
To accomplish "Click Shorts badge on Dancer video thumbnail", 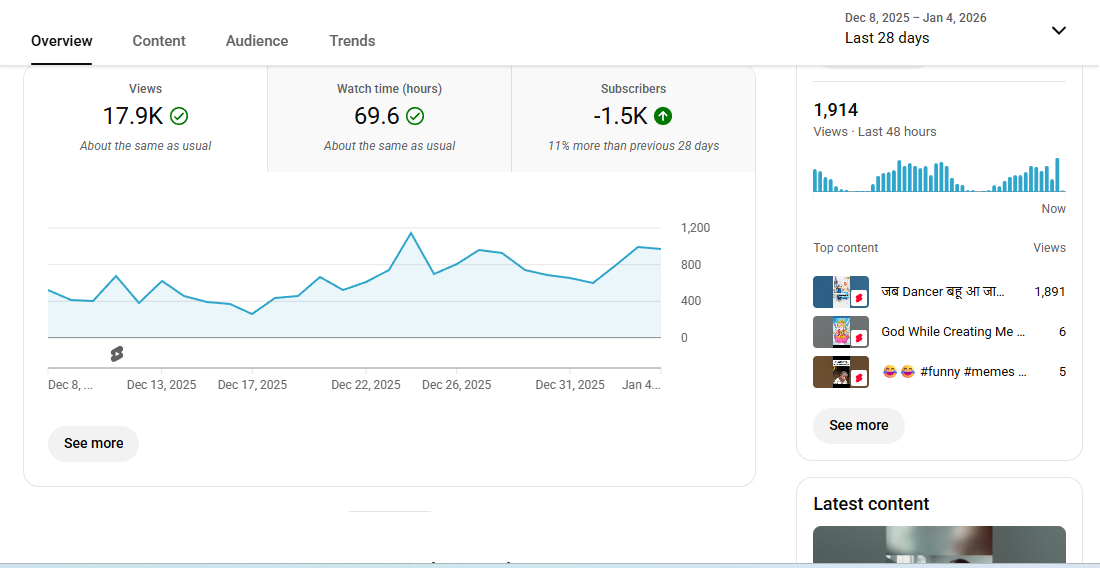I will [x=858, y=298].
